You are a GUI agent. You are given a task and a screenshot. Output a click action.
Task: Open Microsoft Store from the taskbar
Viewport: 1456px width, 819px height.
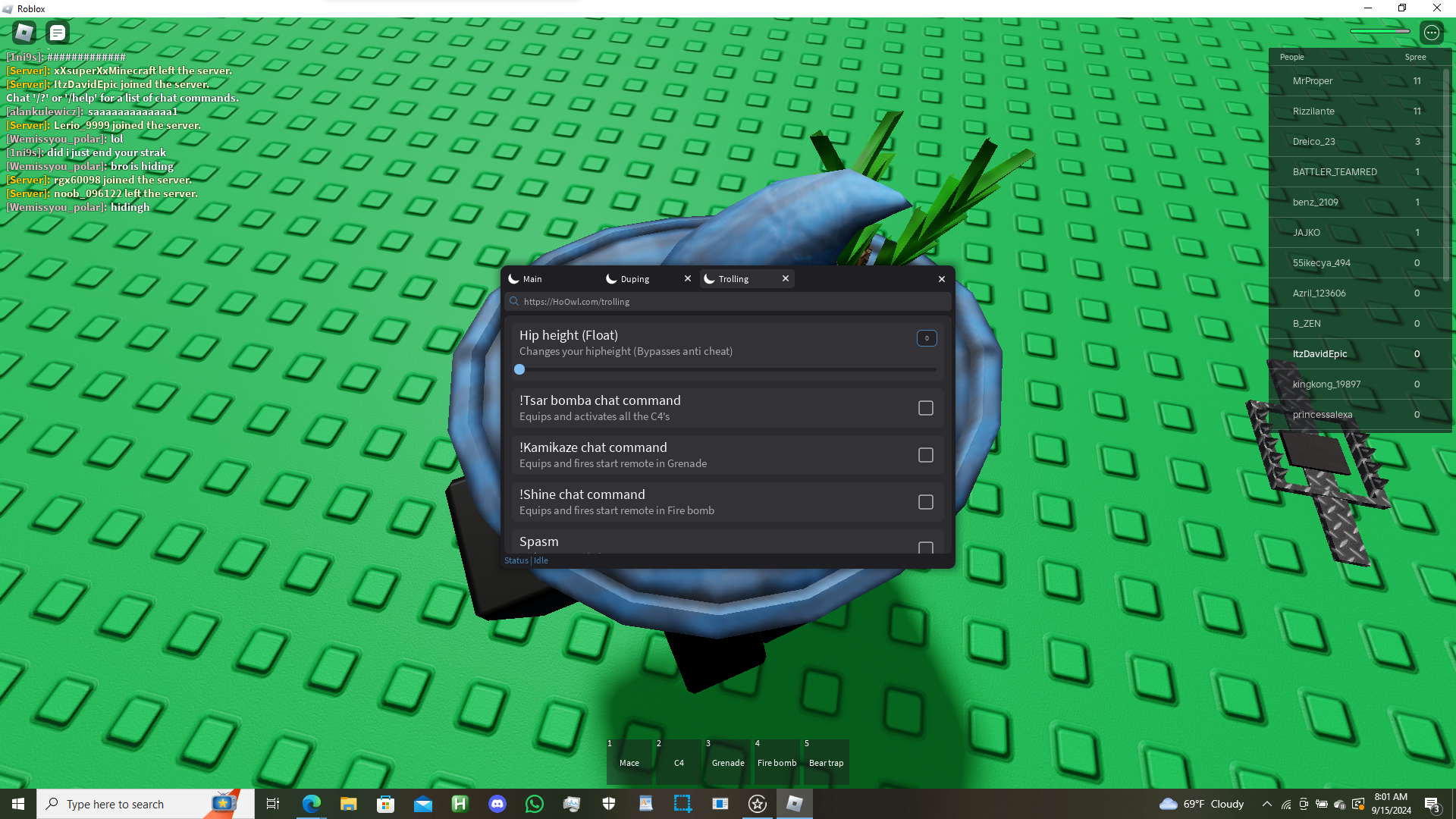(385, 804)
